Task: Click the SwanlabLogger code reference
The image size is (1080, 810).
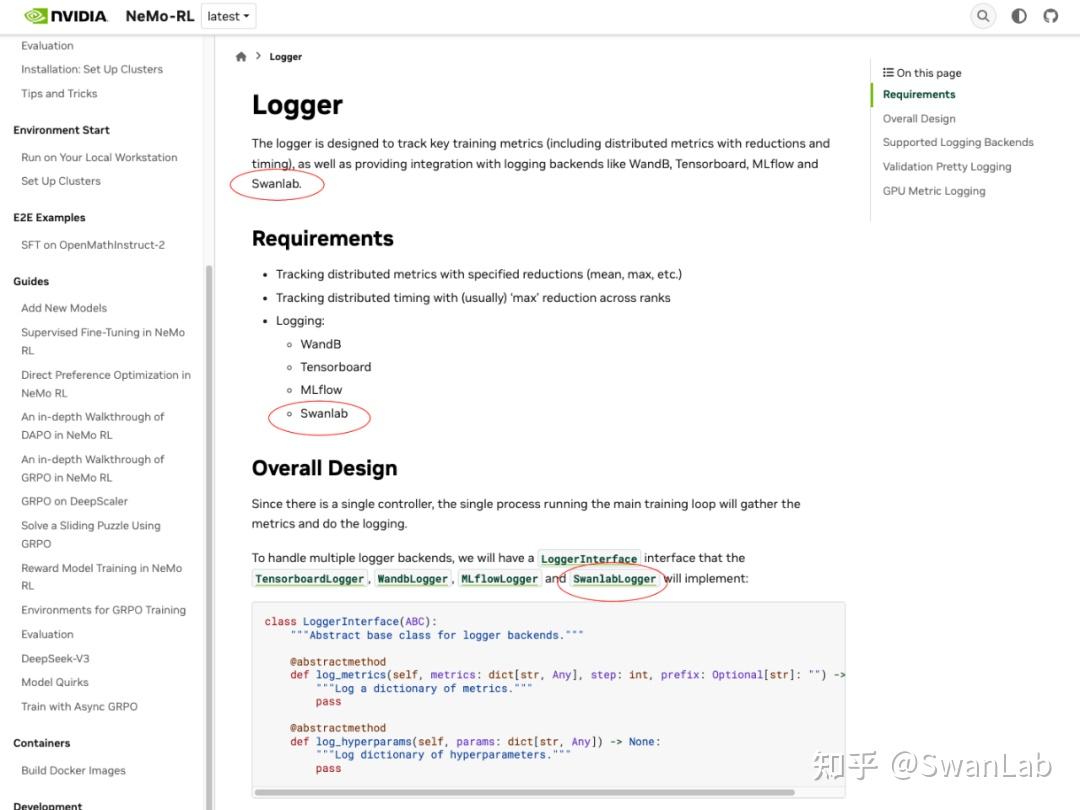Action: (614, 579)
